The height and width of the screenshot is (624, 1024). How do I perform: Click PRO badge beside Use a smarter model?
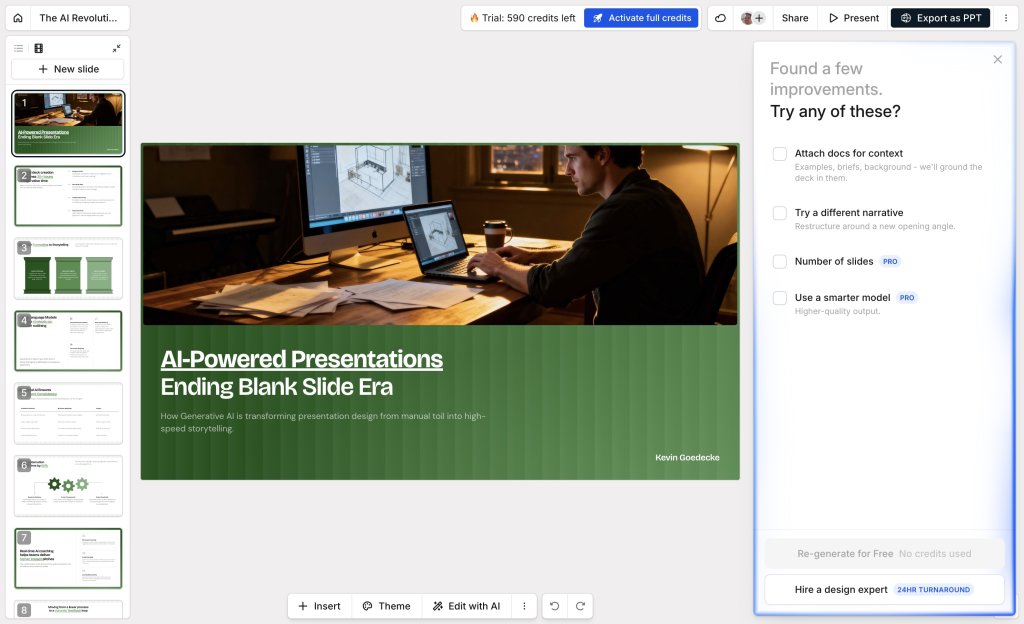click(906, 298)
